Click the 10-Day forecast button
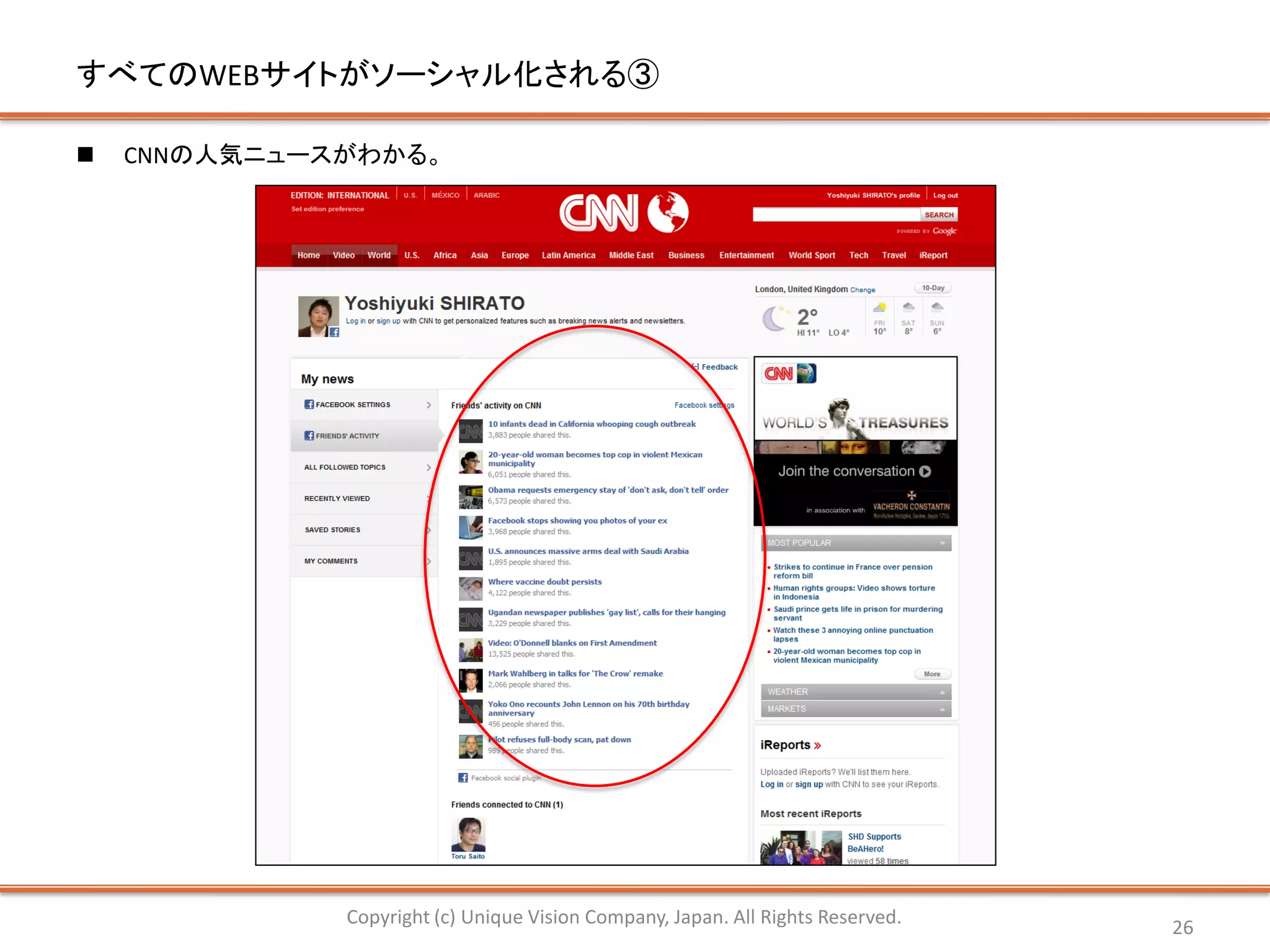The image size is (1270, 952). point(933,288)
